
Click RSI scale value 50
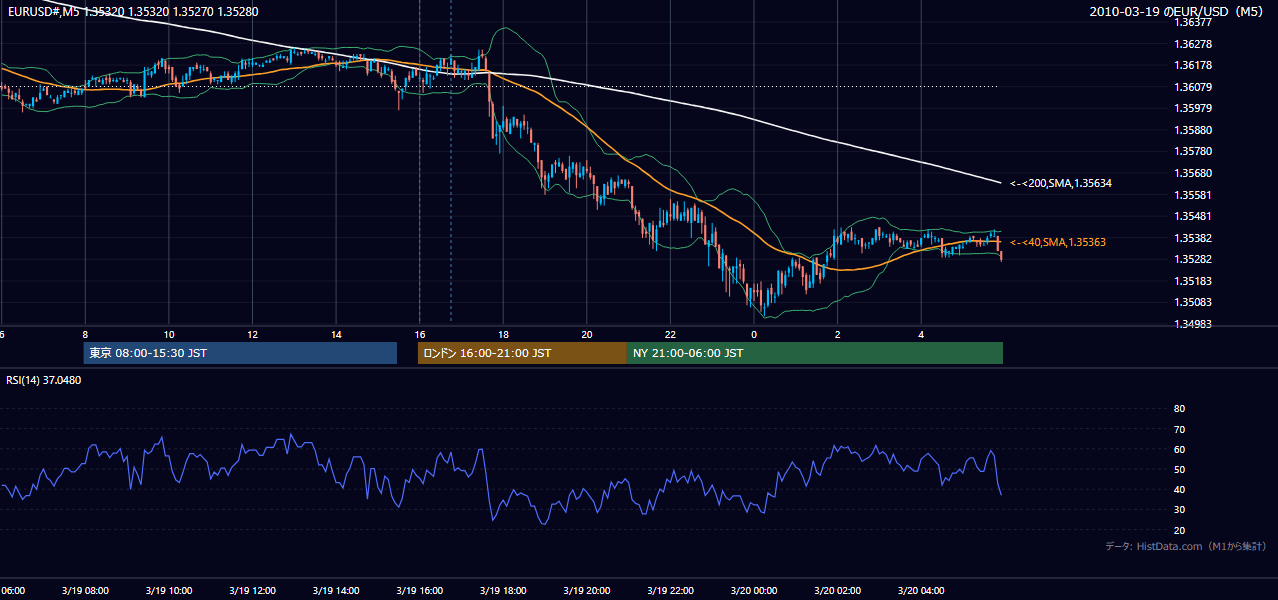pos(1179,469)
